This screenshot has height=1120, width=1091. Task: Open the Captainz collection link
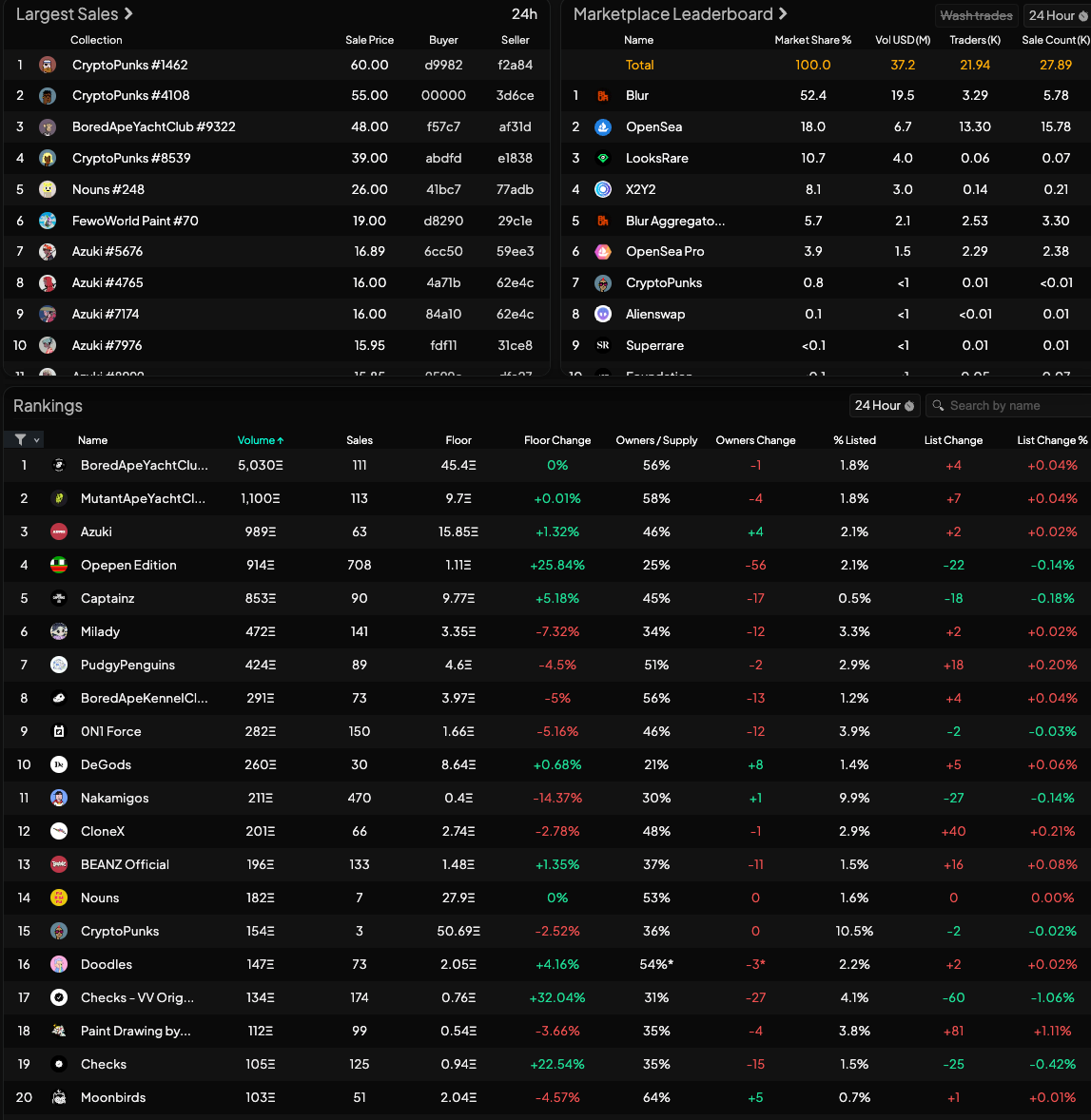107,599
